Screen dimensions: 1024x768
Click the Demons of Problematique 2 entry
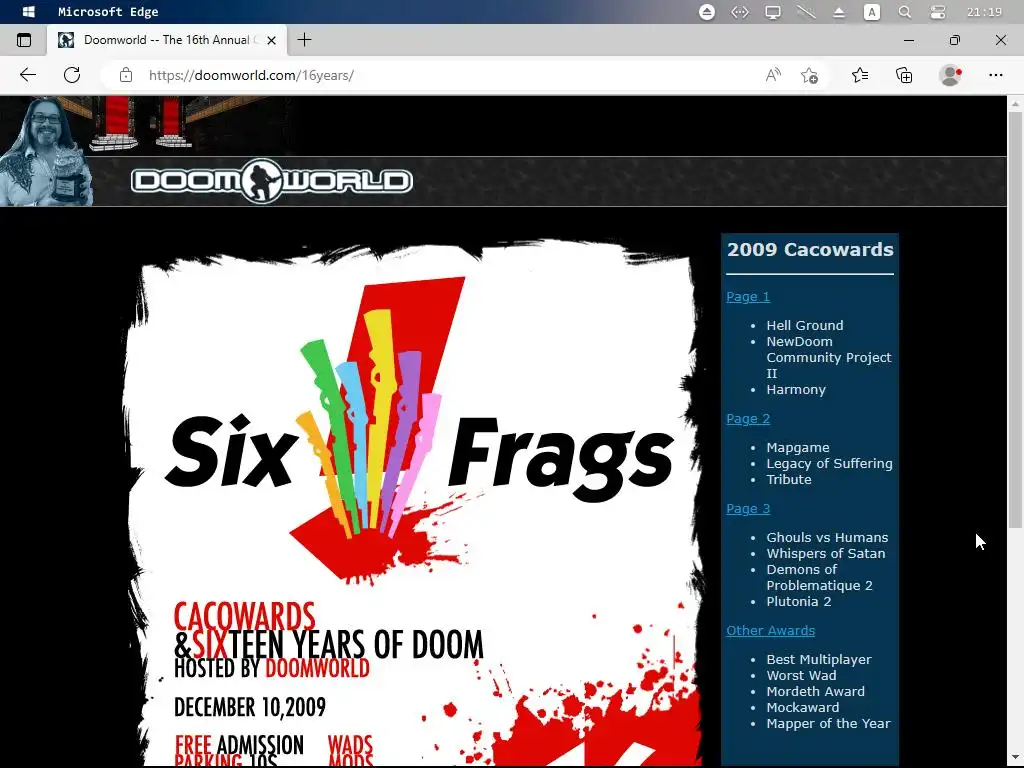click(x=820, y=577)
